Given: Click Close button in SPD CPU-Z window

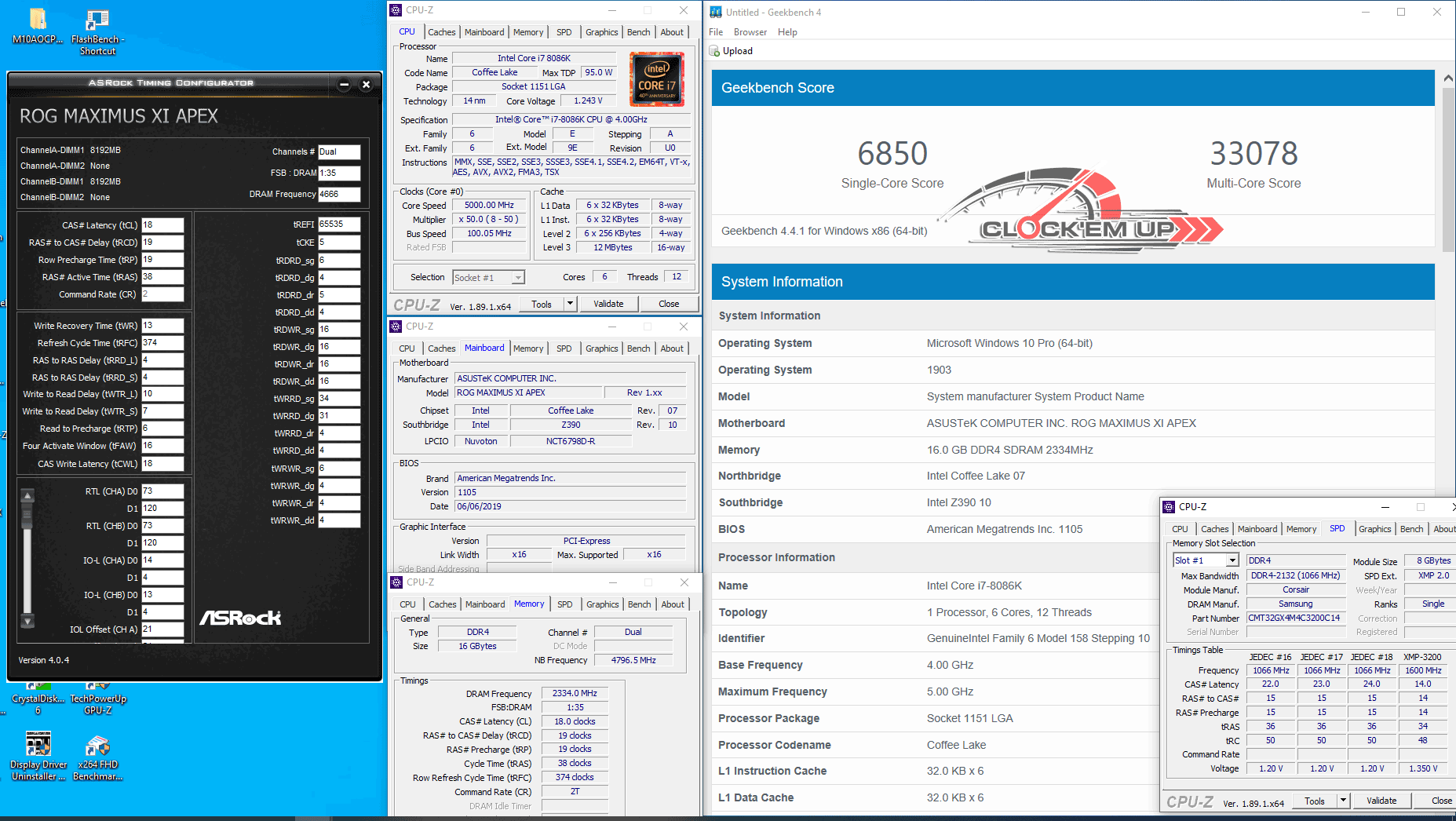Looking at the screenshot, I should (1440, 801).
